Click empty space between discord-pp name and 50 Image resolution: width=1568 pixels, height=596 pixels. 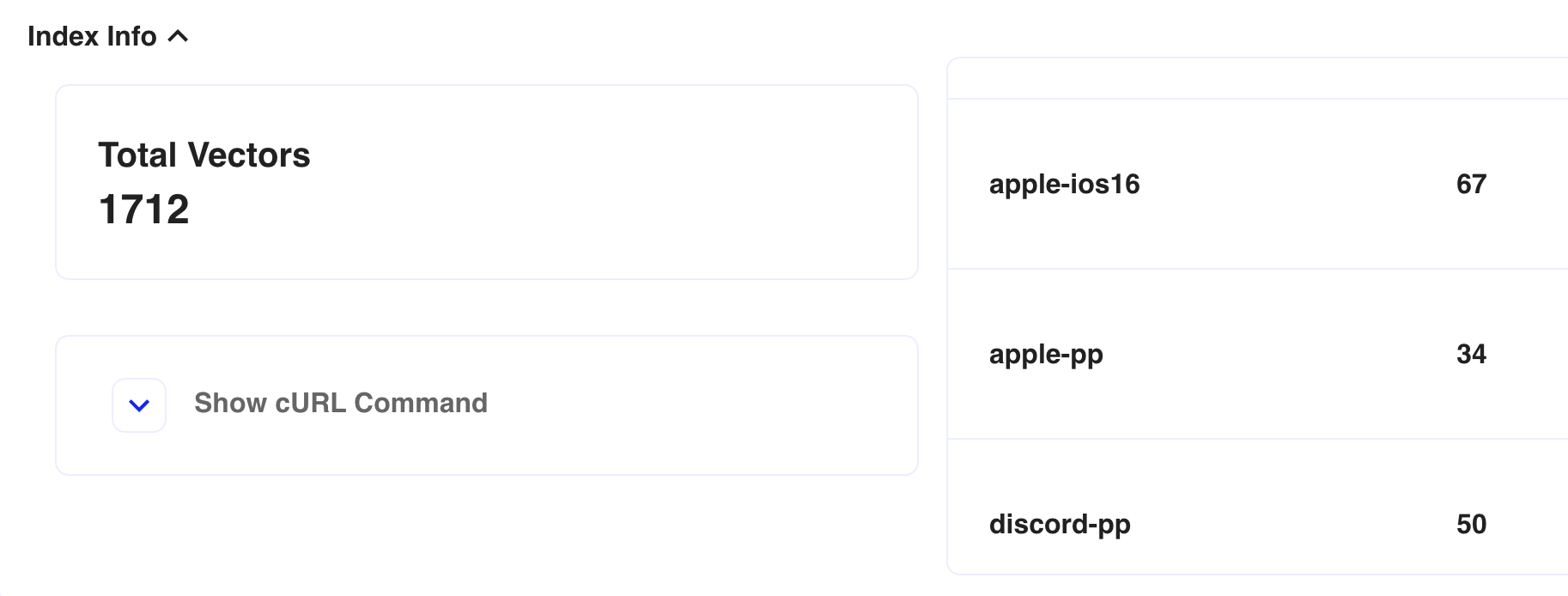(1293, 524)
